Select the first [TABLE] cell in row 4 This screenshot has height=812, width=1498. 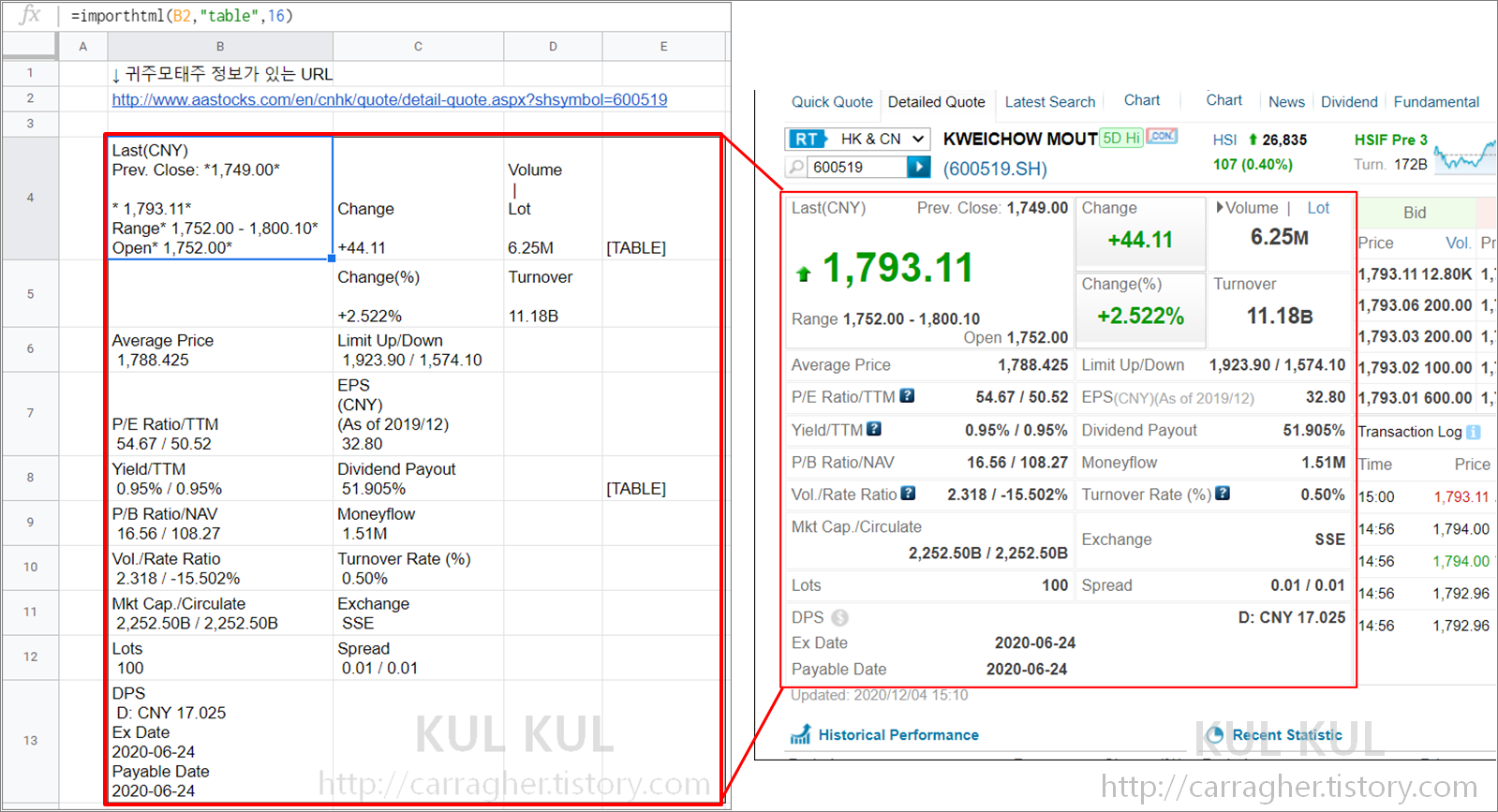tap(663, 198)
